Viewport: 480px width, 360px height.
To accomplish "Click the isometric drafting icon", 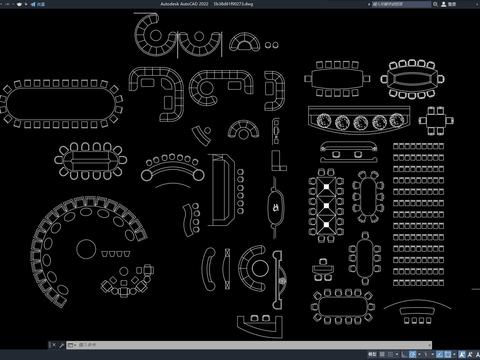I will [x=425, y=354].
